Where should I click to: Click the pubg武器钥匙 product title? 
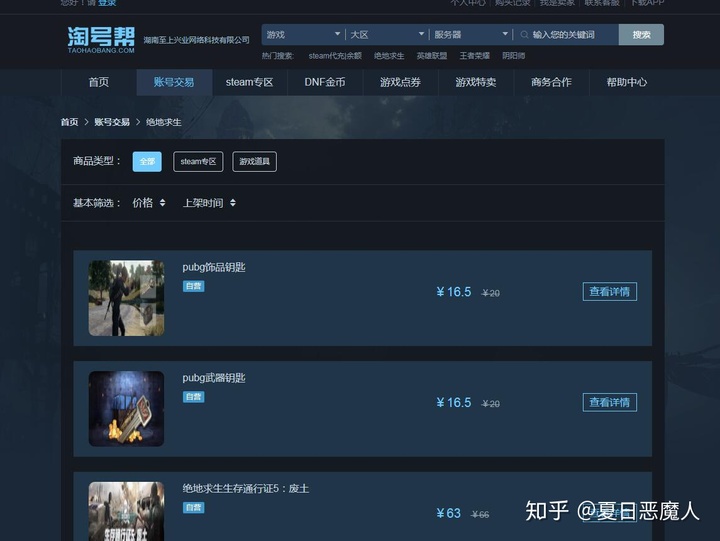(x=214, y=378)
